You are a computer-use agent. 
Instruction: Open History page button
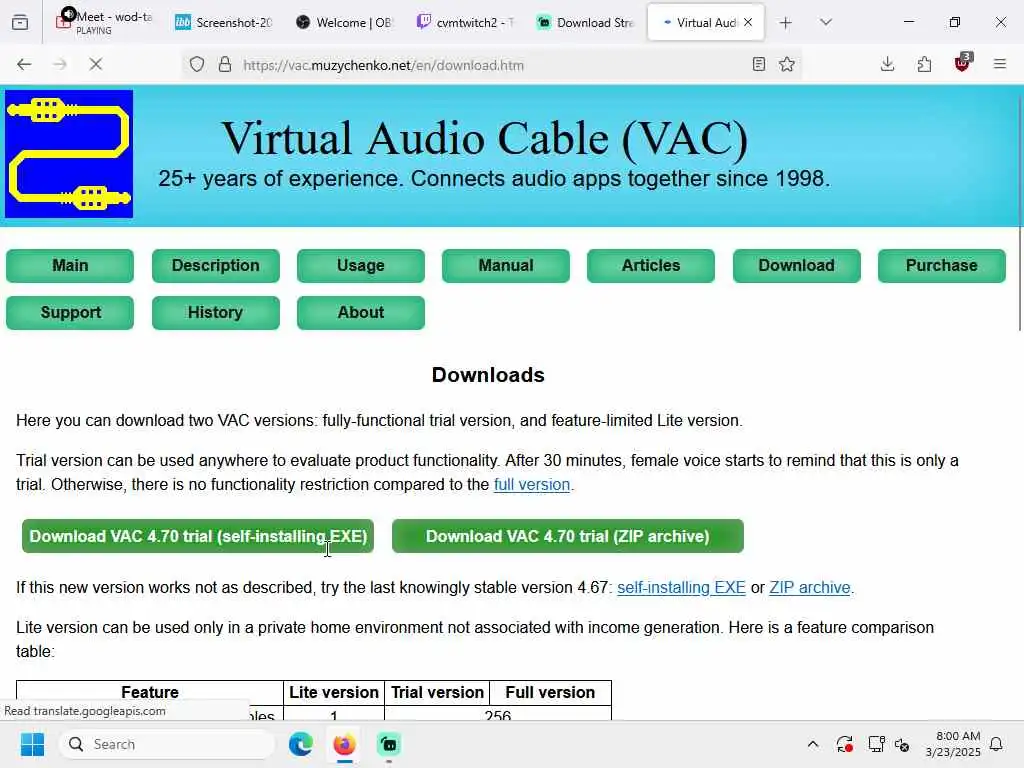pyautogui.click(x=216, y=313)
